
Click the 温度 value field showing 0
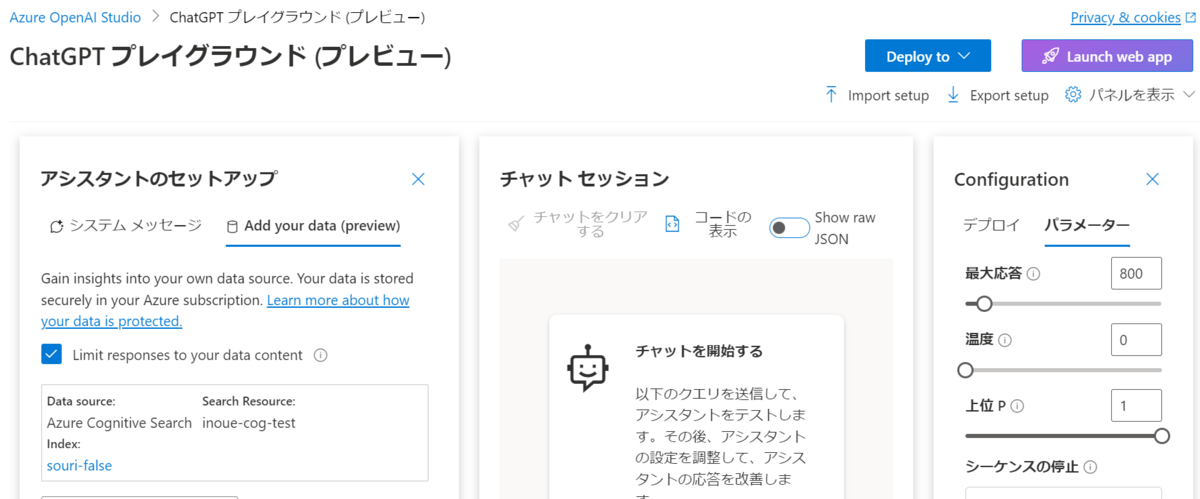coord(1136,340)
